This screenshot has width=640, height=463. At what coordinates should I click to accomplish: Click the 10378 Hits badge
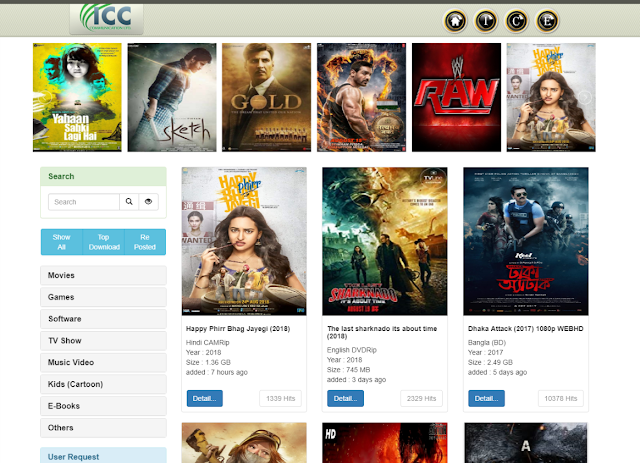pos(561,398)
